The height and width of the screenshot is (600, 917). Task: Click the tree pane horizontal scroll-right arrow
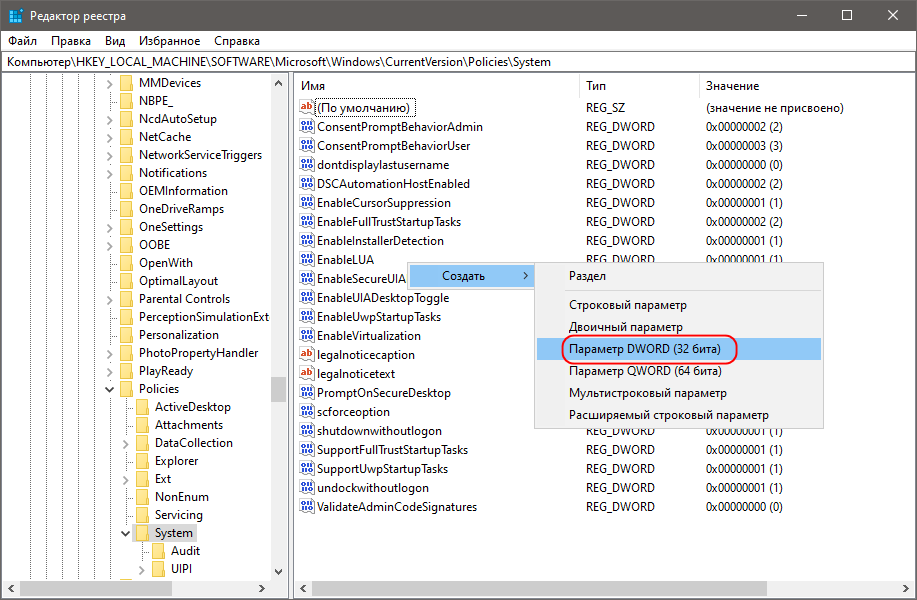[262, 588]
